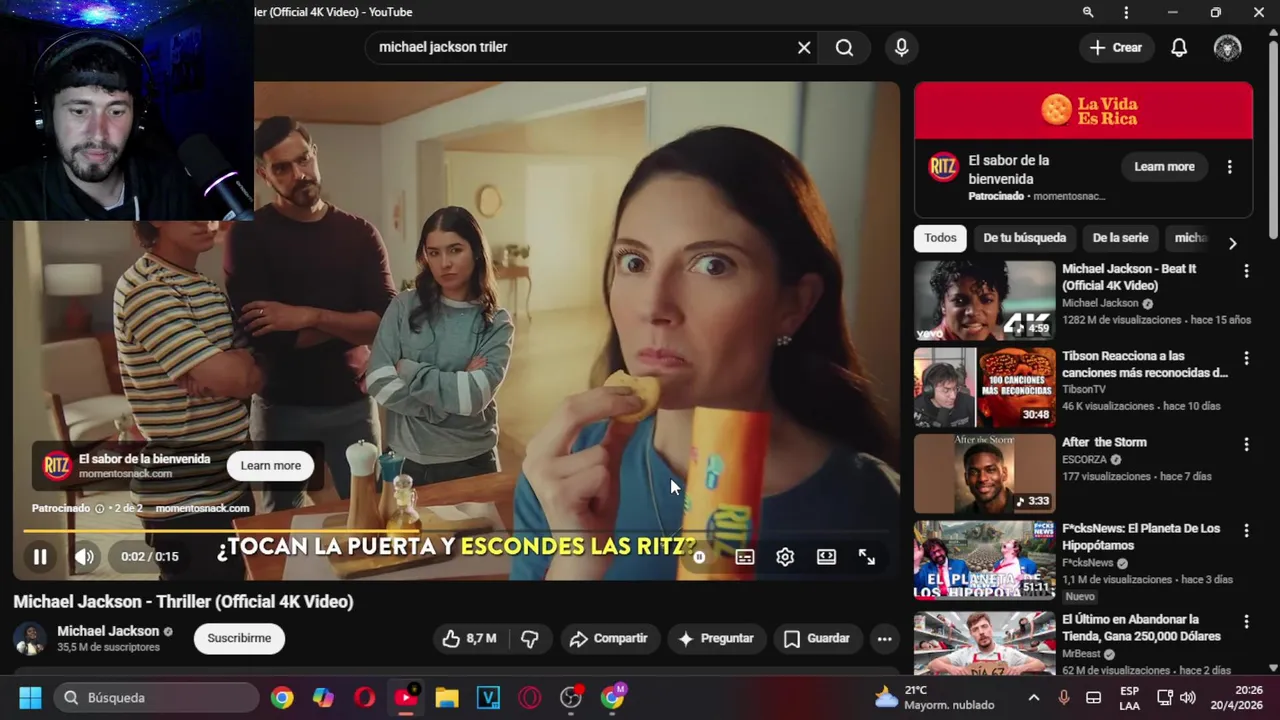Like the video with thumbs up 8,7 M

tap(470, 638)
